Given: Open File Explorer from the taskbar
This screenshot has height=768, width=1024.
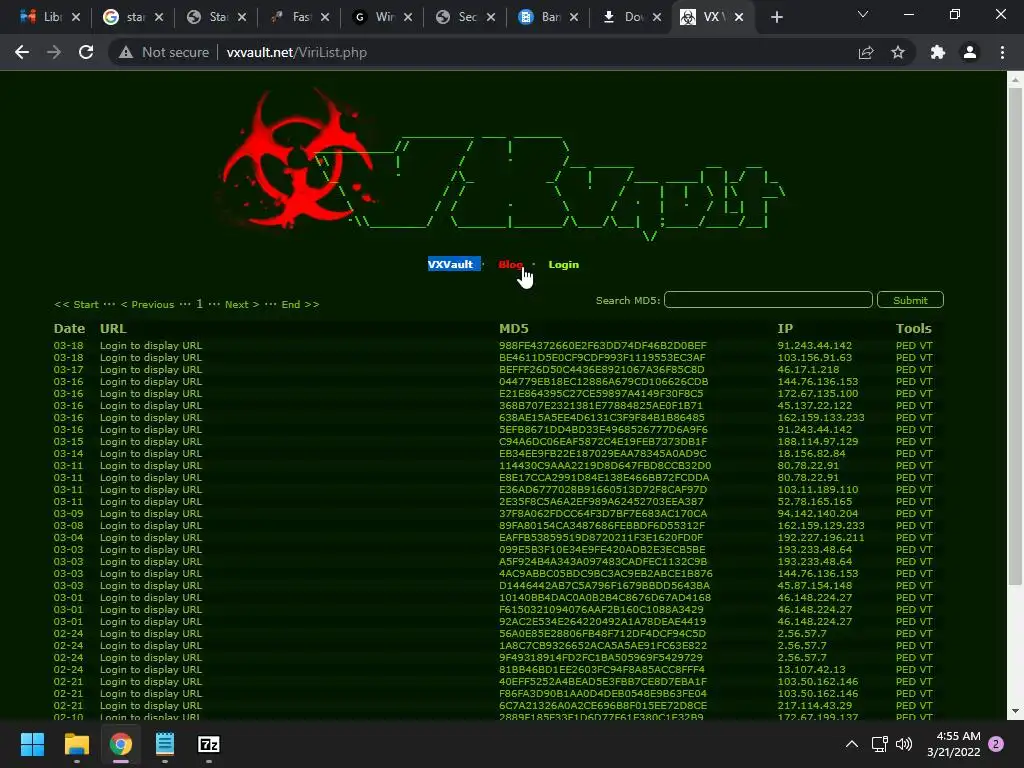Looking at the screenshot, I should pos(76,744).
